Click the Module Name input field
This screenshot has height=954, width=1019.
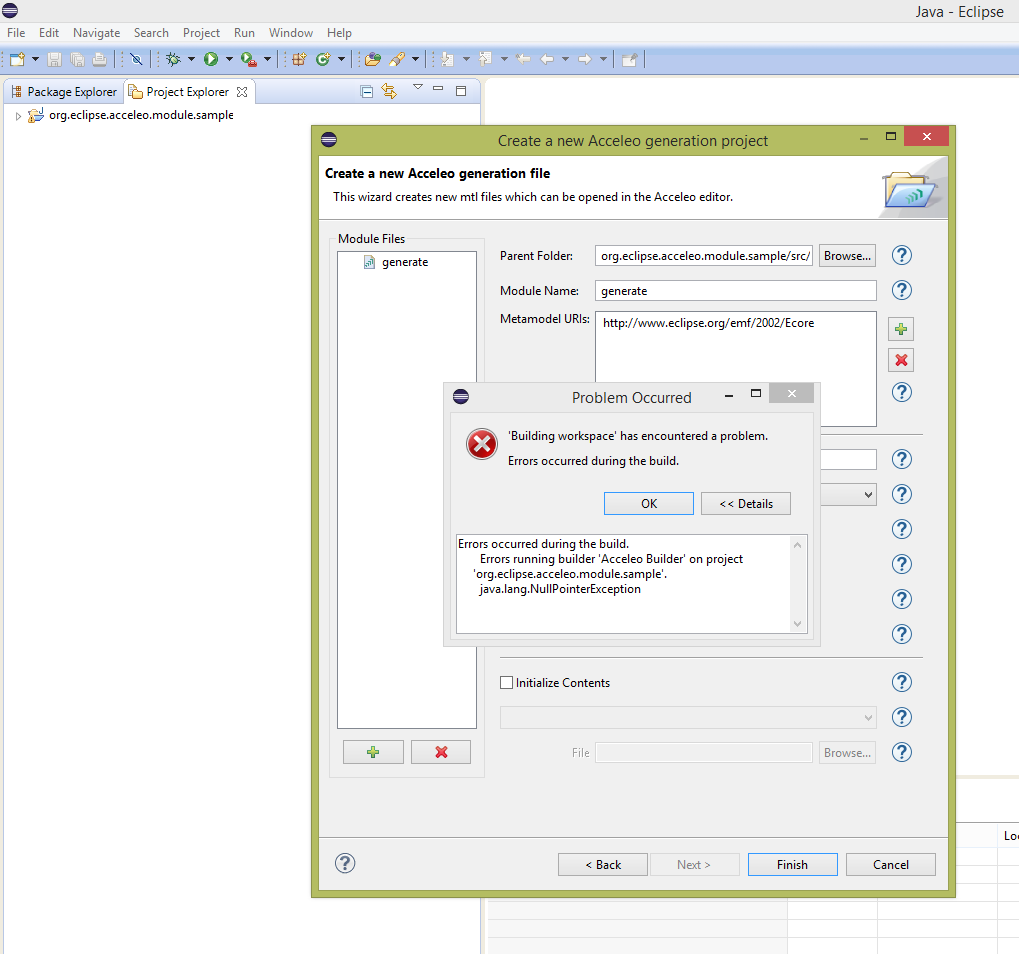(x=736, y=290)
